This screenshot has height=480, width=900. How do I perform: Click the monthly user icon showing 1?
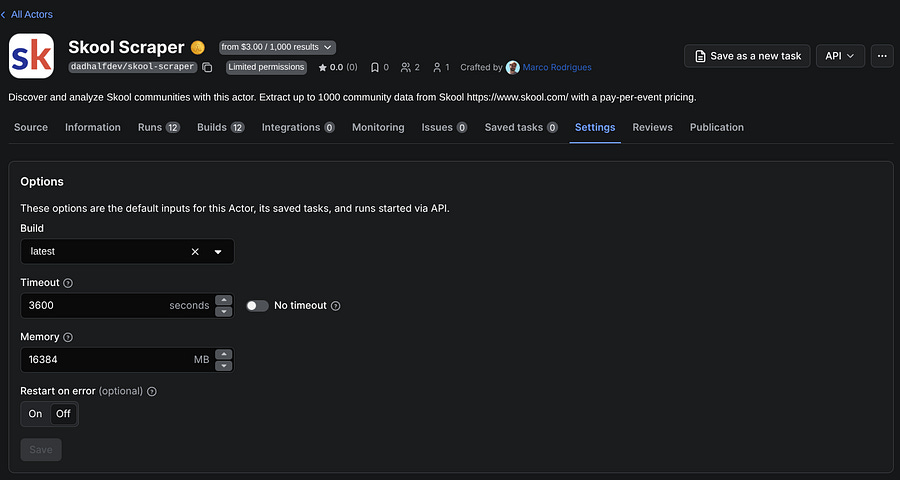coord(437,68)
